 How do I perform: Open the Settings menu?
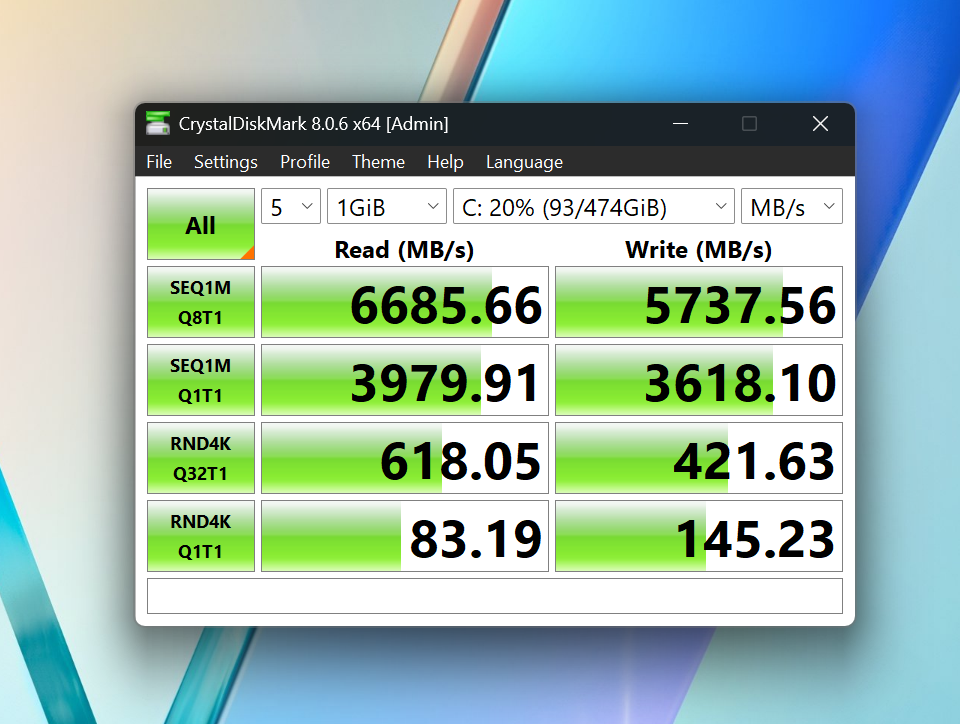(225, 162)
